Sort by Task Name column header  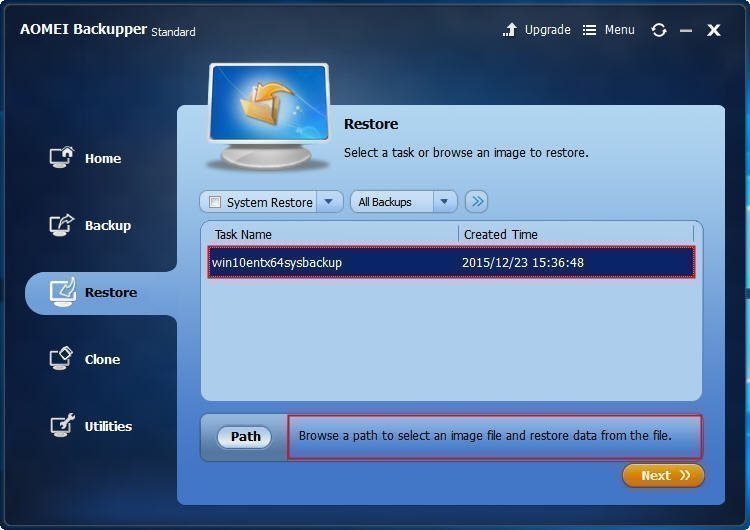click(x=243, y=234)
